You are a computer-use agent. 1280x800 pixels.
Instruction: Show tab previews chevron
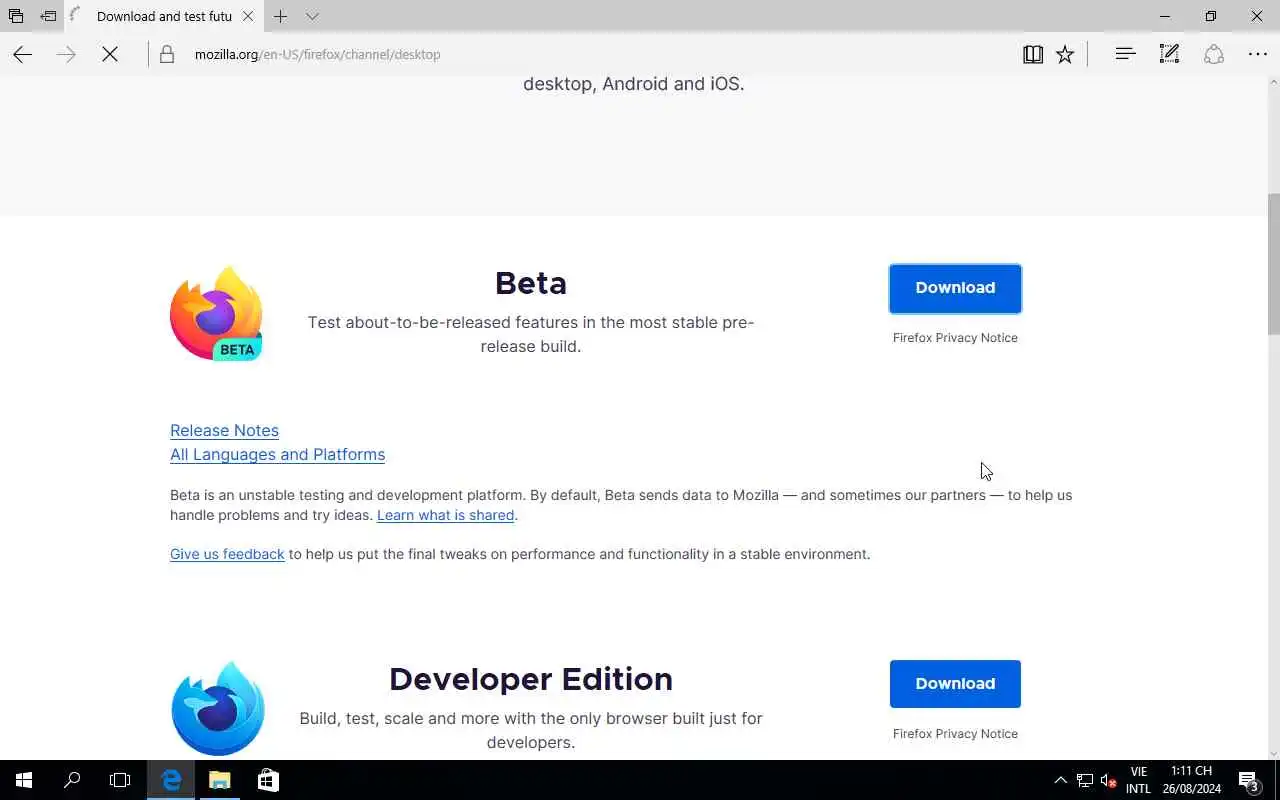pyautogui.click(x=312, y=16)
